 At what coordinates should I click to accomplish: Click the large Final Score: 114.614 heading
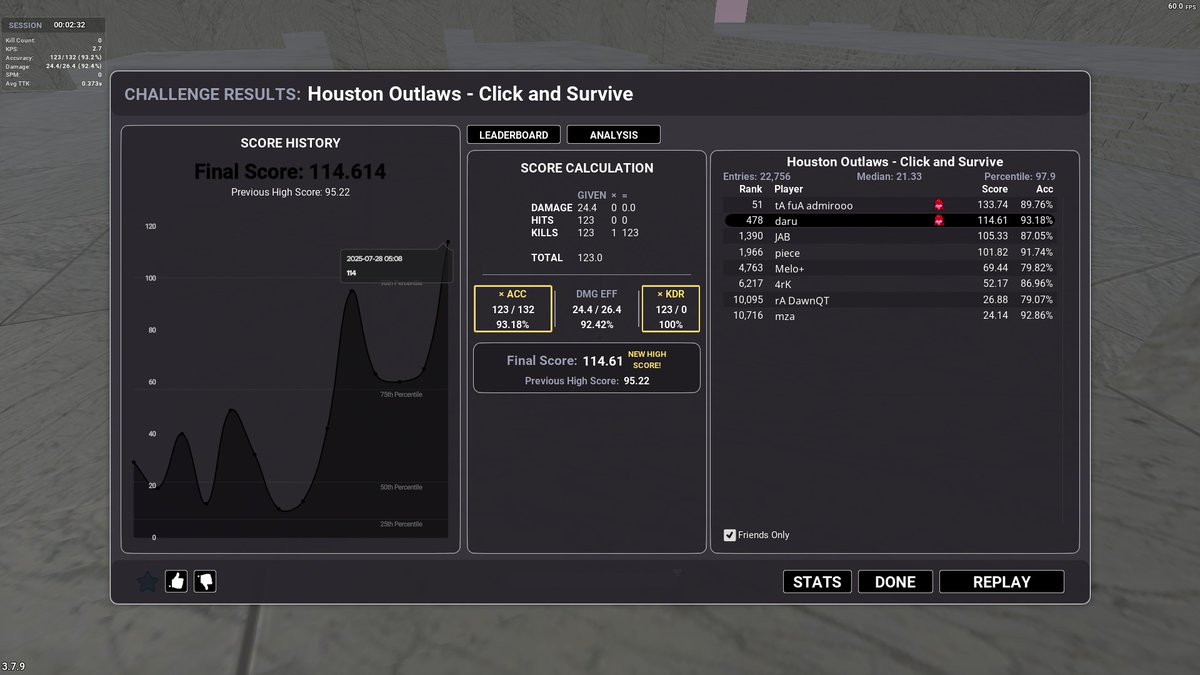tap(290, 172)
